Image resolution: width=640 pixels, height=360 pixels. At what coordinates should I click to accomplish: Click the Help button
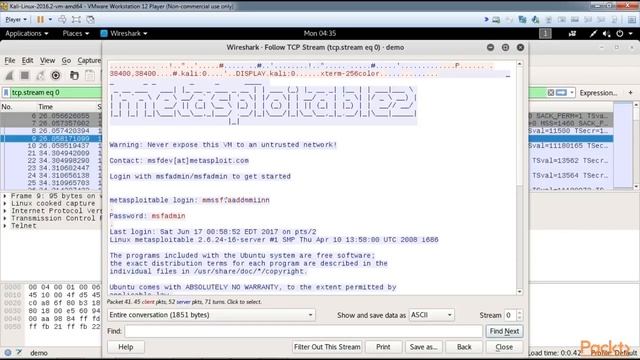click(126, 347)
